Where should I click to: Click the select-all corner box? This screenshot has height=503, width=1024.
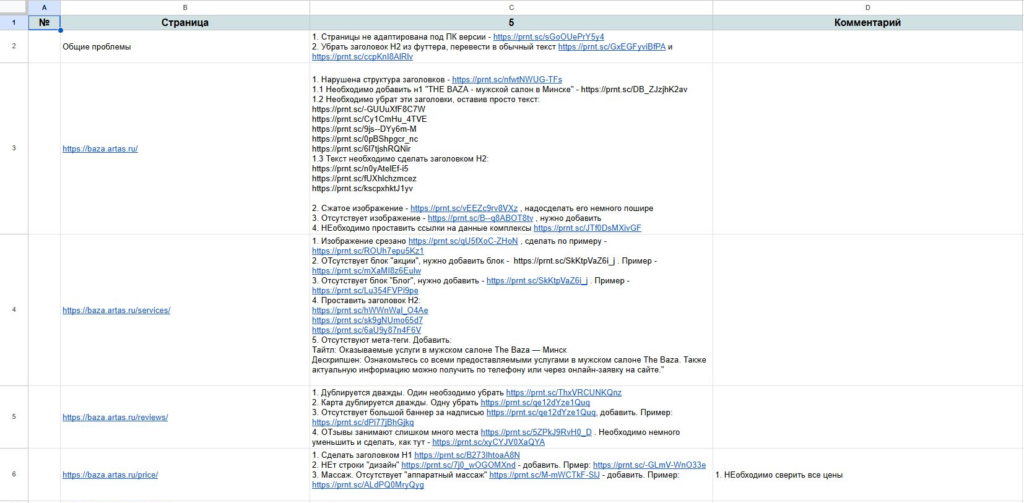[x=14, y=7]
